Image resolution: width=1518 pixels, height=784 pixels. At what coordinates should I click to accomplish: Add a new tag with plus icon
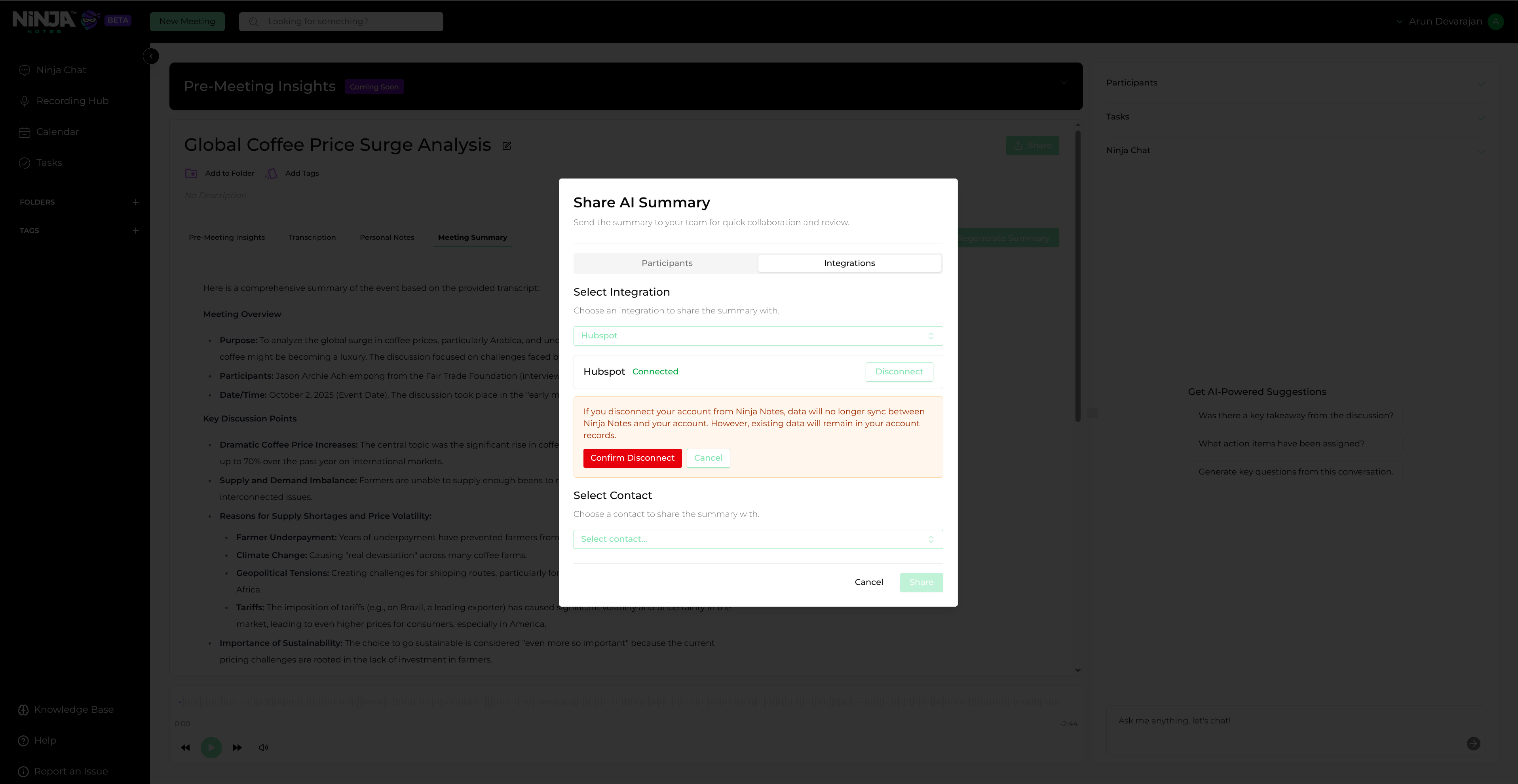(x=135, y=231)
